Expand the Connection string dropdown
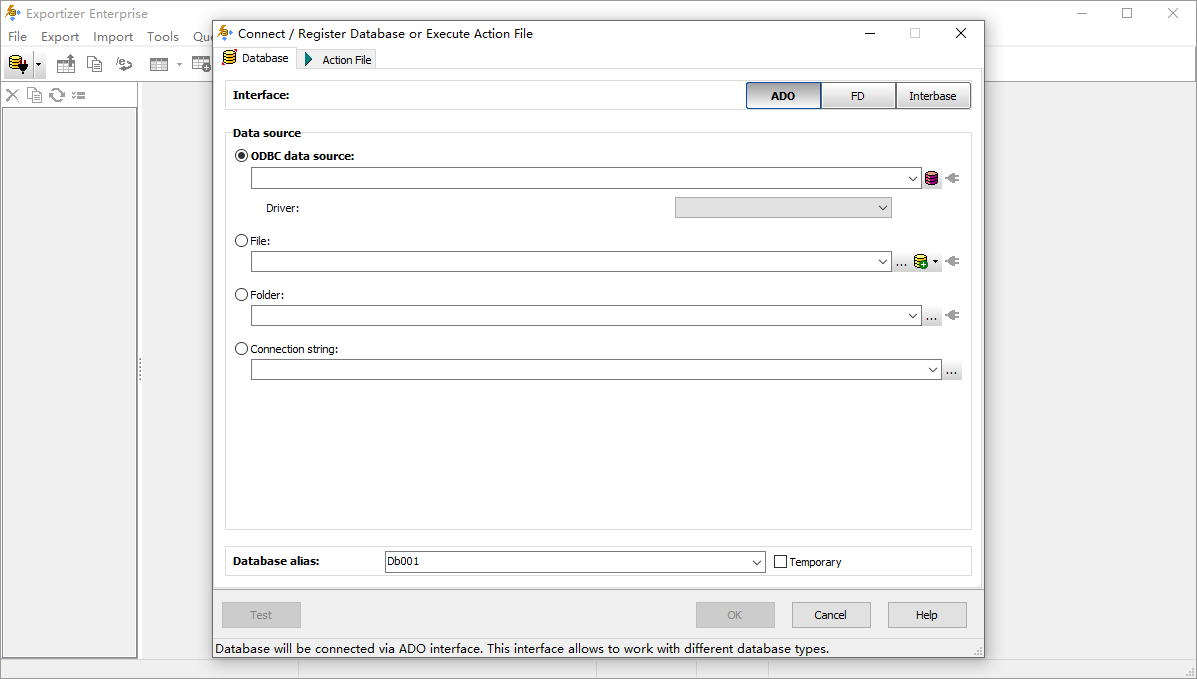This screenshot has width=1197, height=679. [932, 370]
